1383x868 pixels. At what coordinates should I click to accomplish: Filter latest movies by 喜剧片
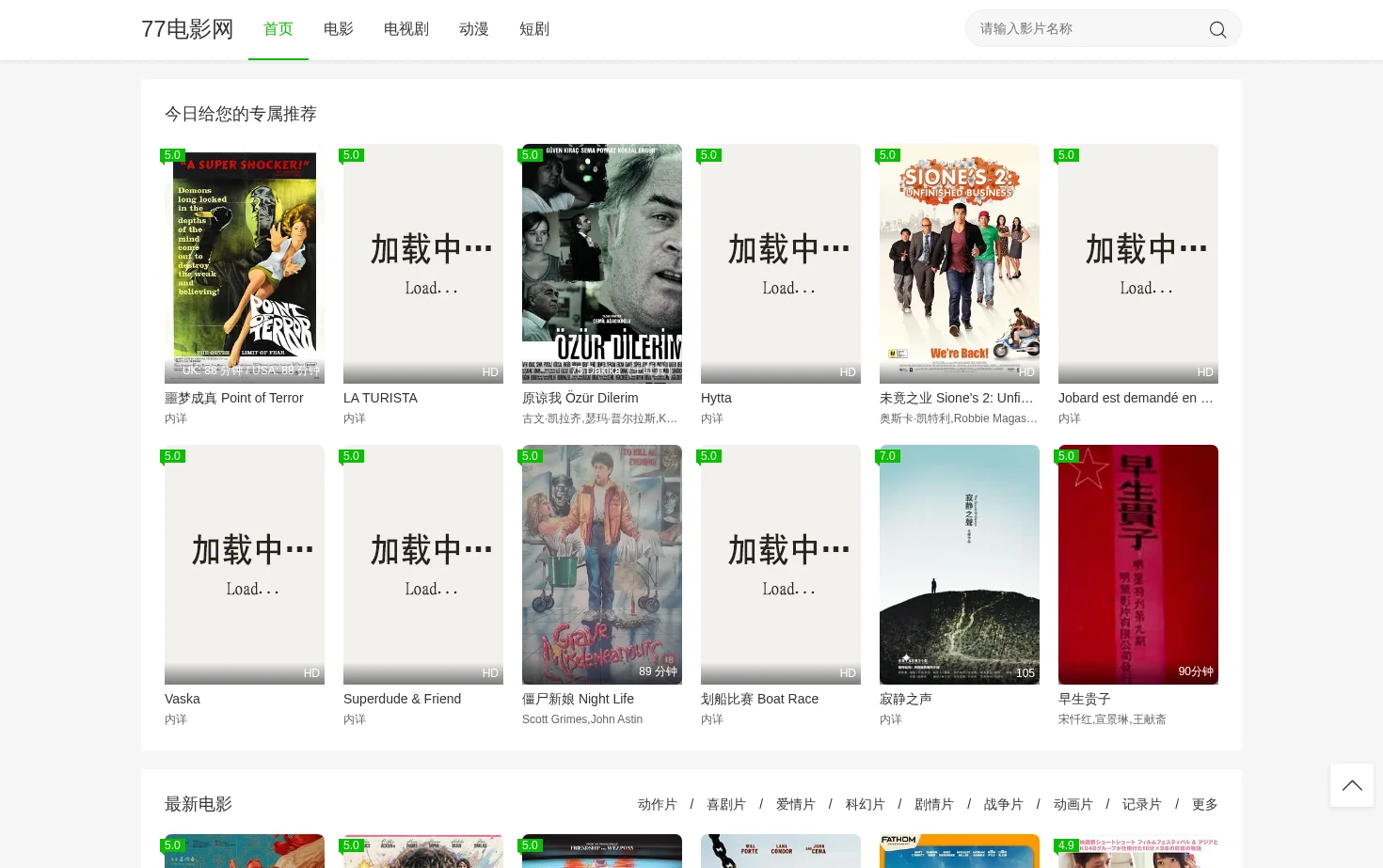coord(726,804)
